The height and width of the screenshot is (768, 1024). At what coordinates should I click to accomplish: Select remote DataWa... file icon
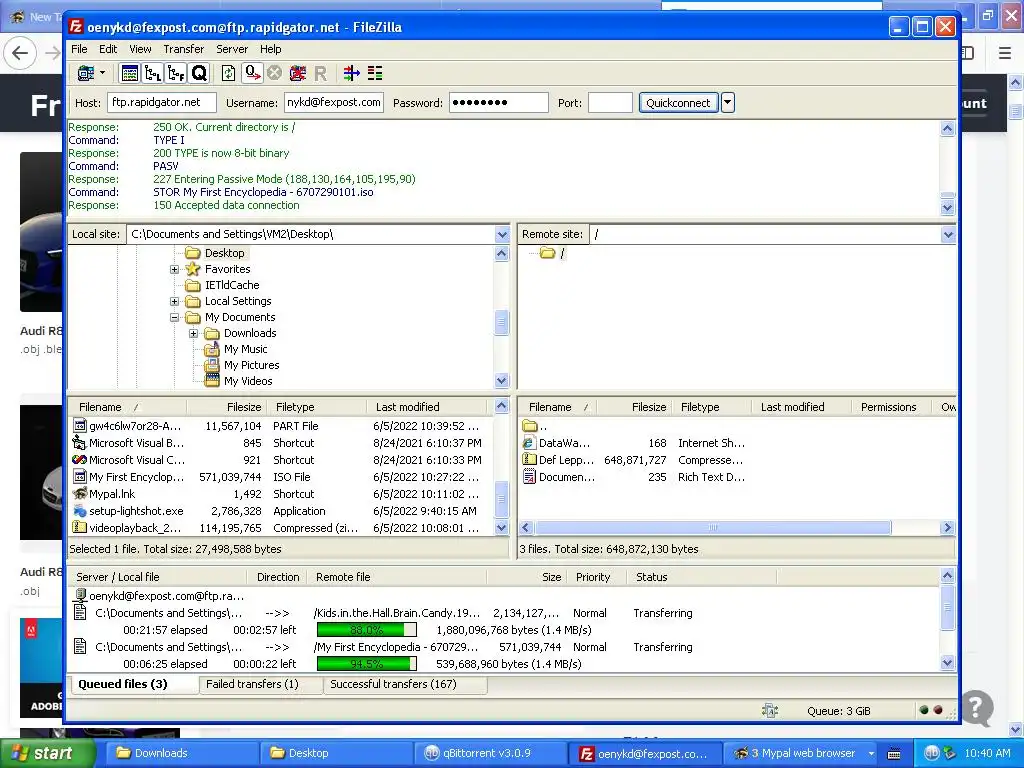529,443
